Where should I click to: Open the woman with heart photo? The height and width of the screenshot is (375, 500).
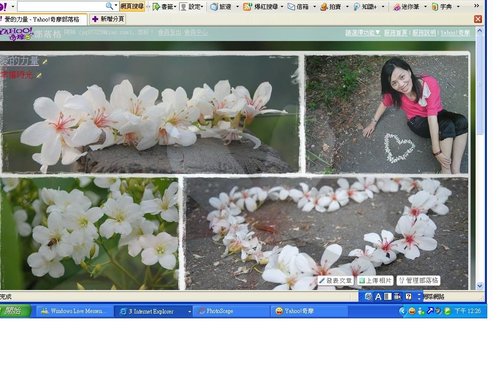pyautogui.click(x=387, y=114)
